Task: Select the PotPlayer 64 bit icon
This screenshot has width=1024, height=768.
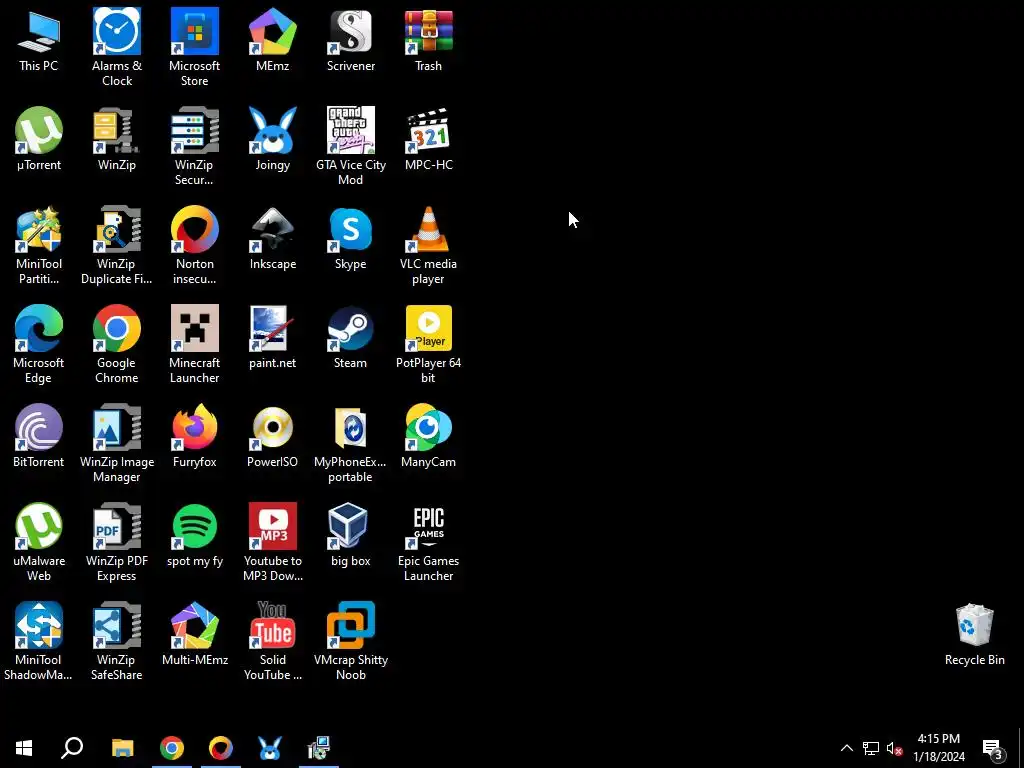Action: 428,344
